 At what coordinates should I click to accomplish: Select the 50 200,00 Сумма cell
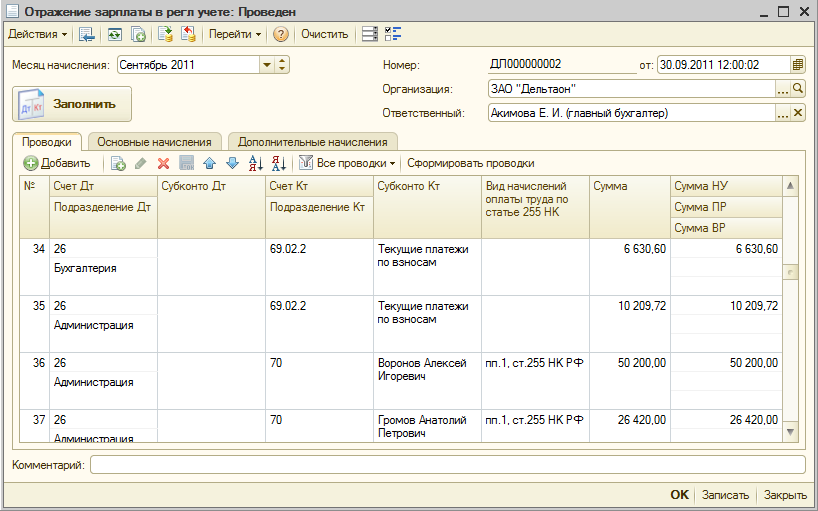(630, 381)
